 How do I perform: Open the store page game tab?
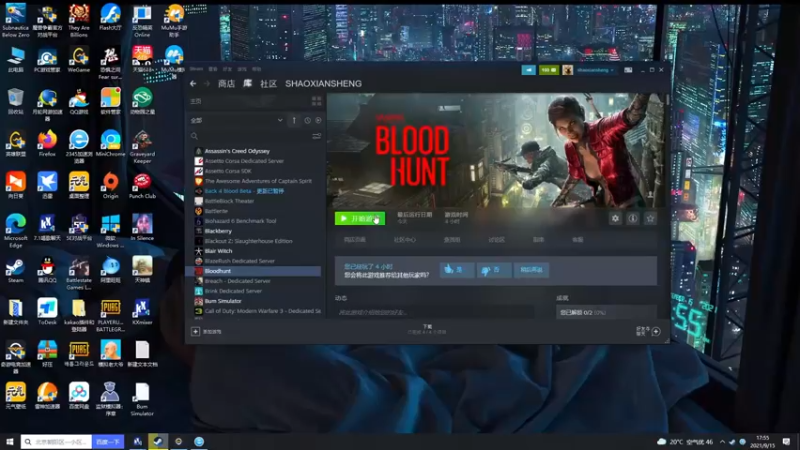355,240
